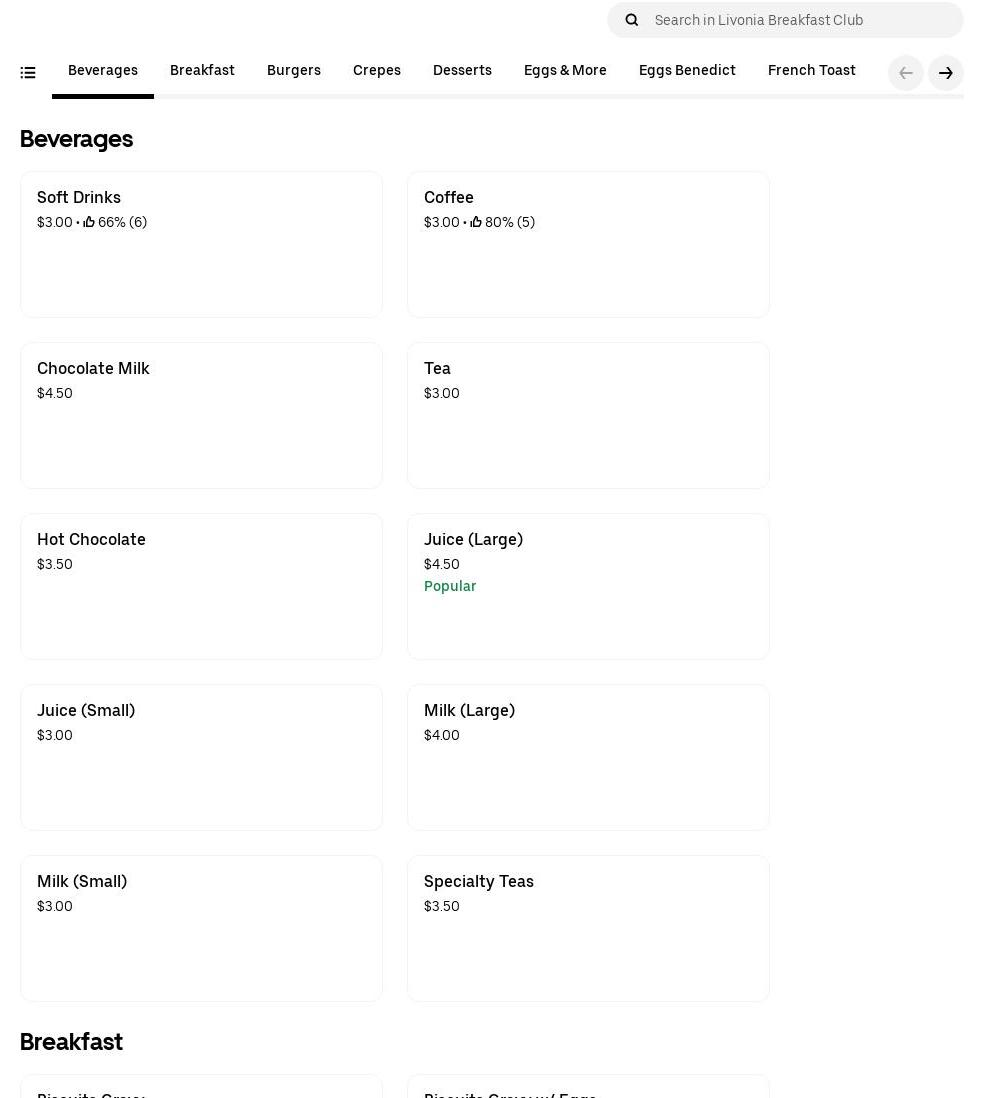This screenshot has height=1098, width=984.
Task: Click the thumbs-up rating on Soft Drinks
Action: click(x=90, y=223)
